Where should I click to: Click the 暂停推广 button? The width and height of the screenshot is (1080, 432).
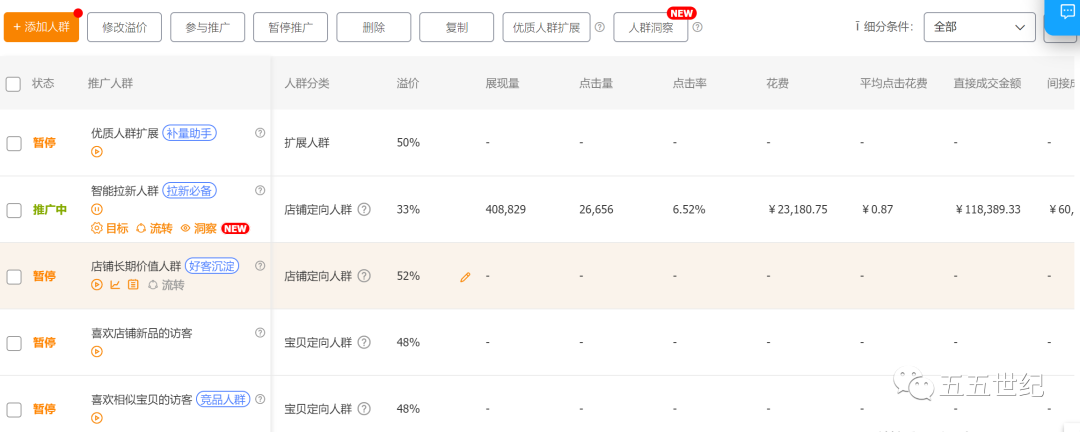(291, 28)
